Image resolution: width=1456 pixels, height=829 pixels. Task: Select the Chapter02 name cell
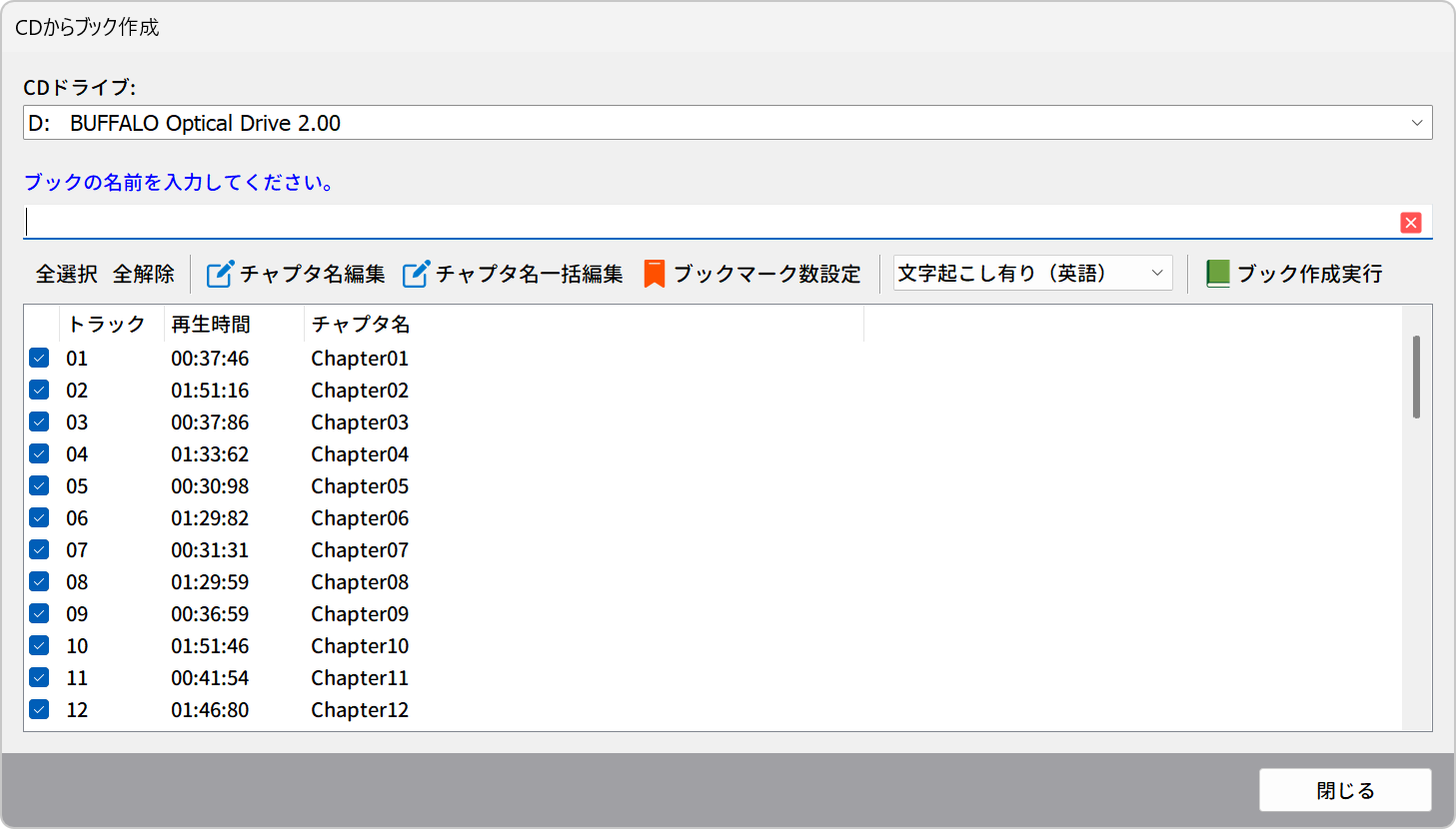[360, 390]
